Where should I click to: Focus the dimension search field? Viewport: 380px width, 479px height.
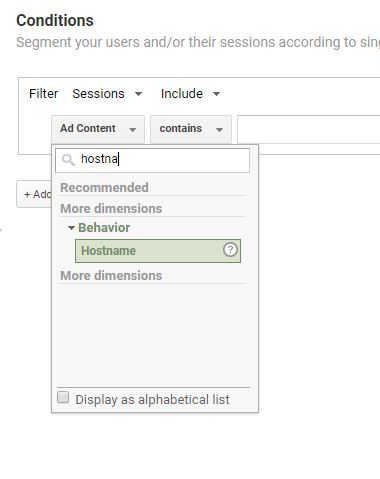click(x=152, y=160)
